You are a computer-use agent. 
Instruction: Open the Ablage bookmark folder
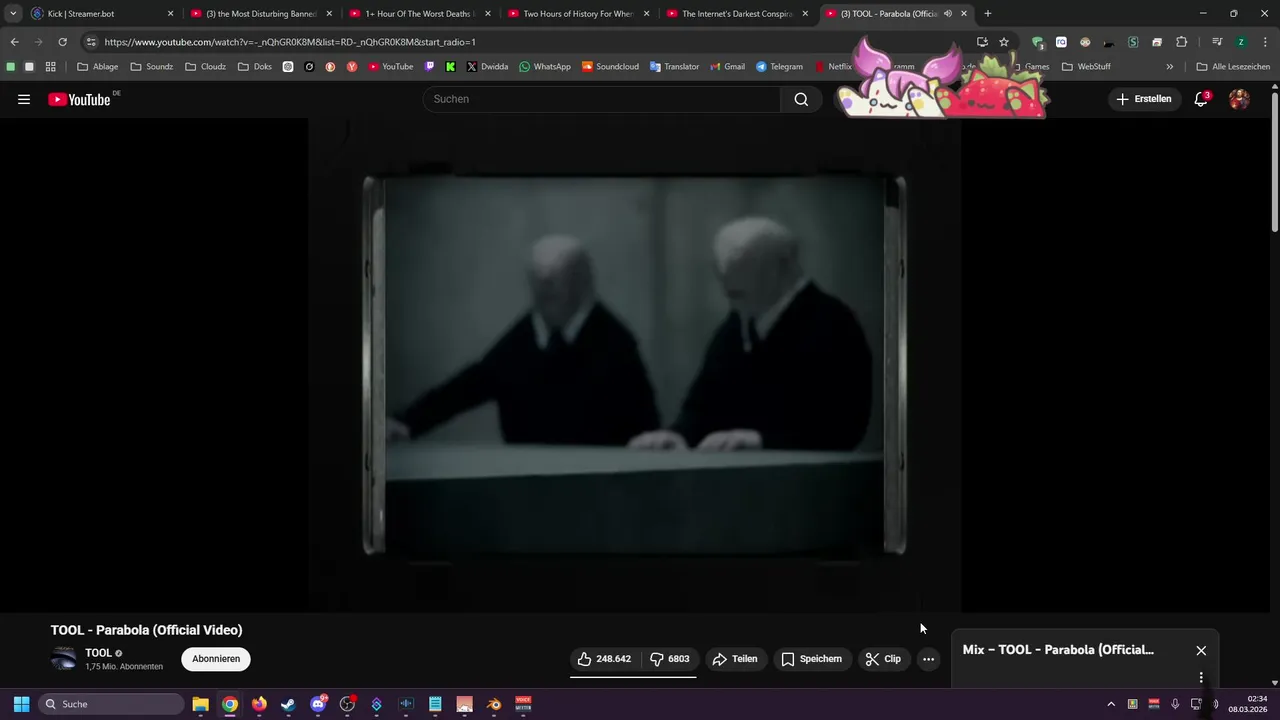pos(98,67)
